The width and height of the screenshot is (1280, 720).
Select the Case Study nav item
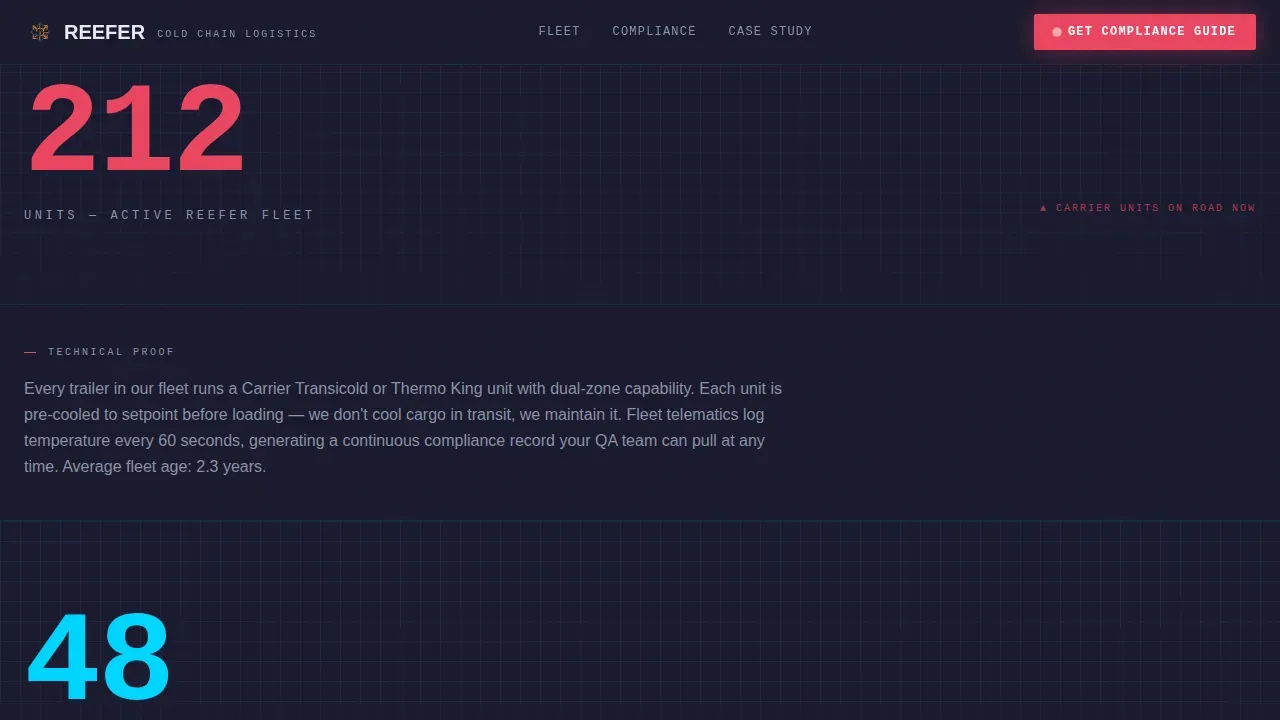coord(770,31)
